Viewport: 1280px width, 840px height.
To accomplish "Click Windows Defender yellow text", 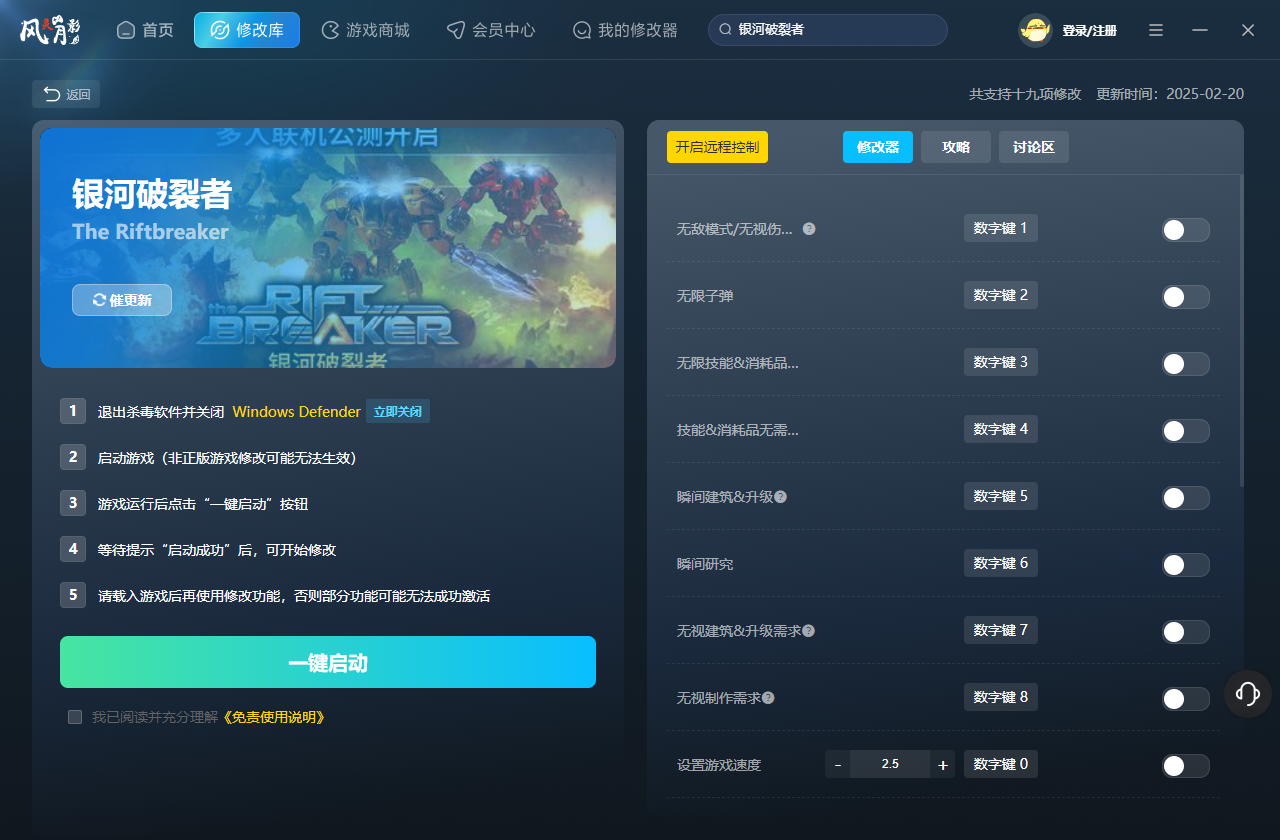I will 296,412.
